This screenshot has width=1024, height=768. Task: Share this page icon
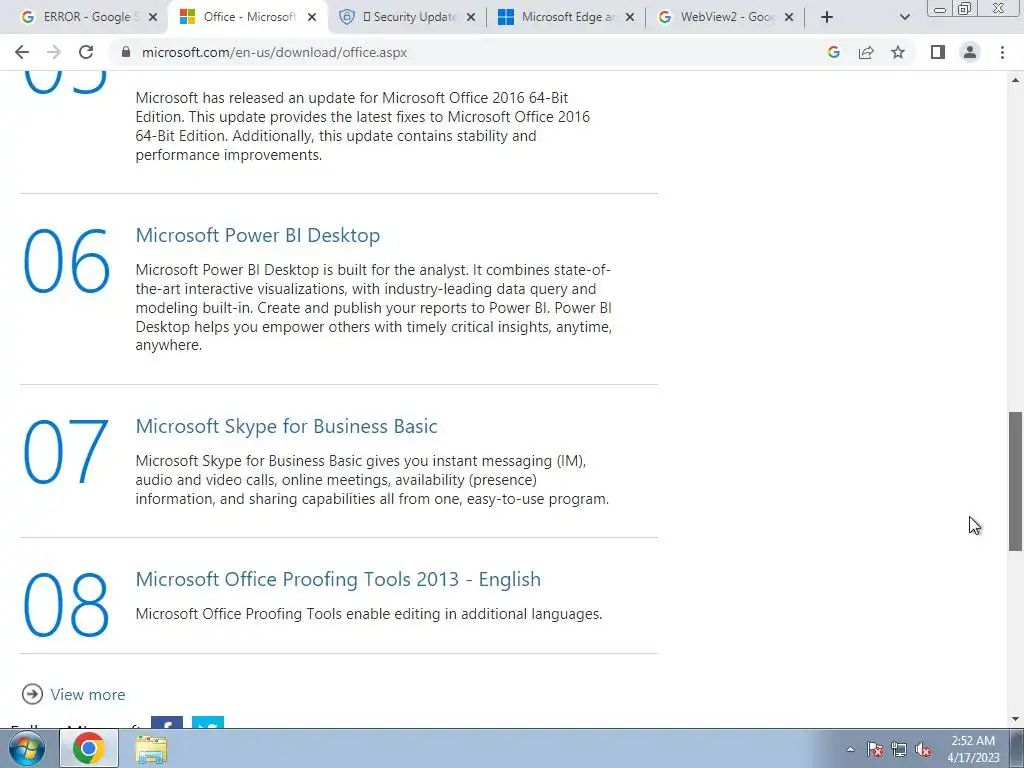866,52
